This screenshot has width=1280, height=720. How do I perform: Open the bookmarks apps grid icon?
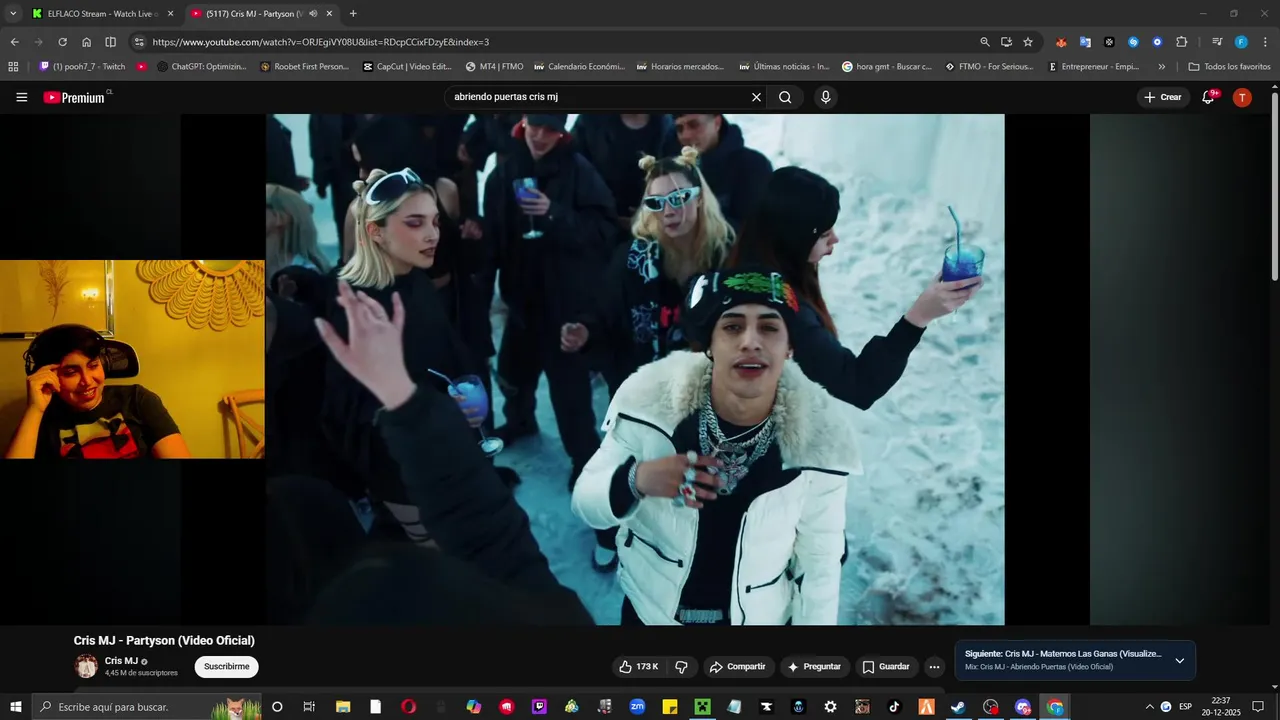pos(13,67)
